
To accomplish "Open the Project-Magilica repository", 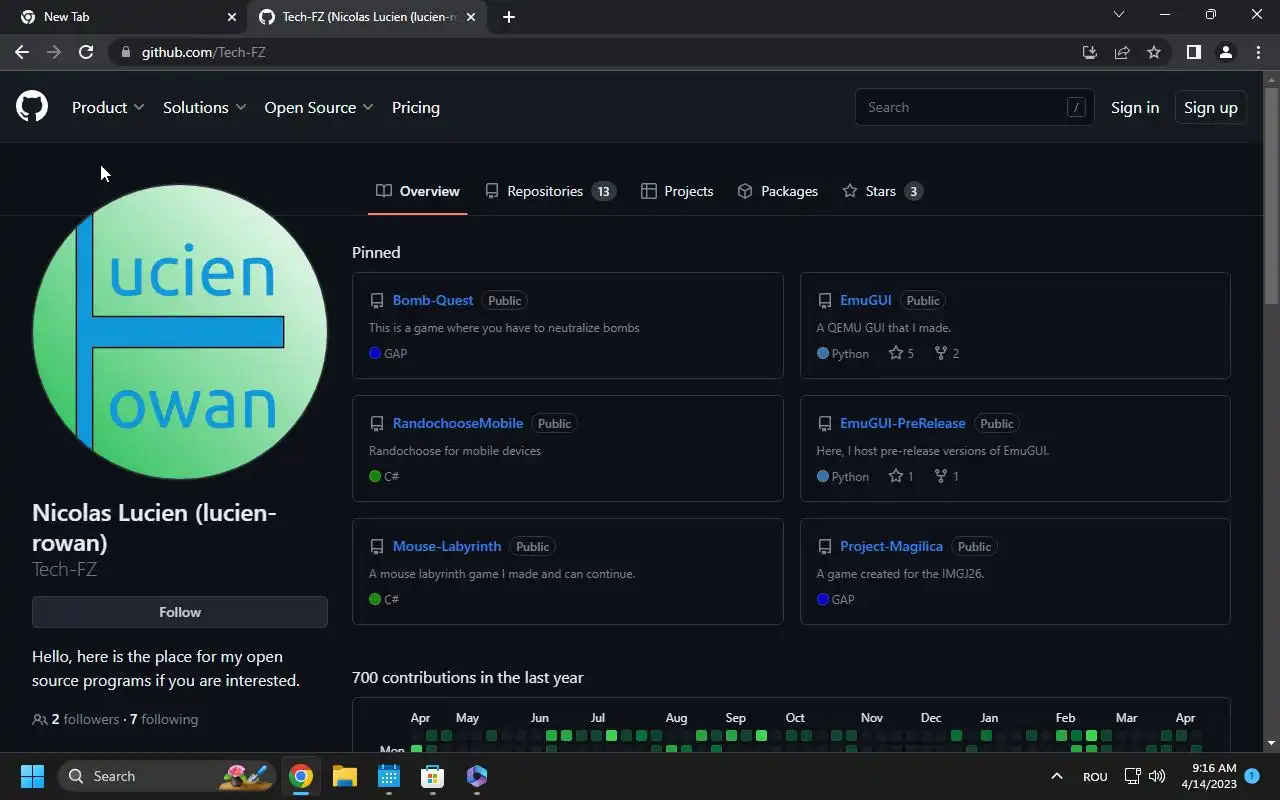I will (x=891, y=546).
